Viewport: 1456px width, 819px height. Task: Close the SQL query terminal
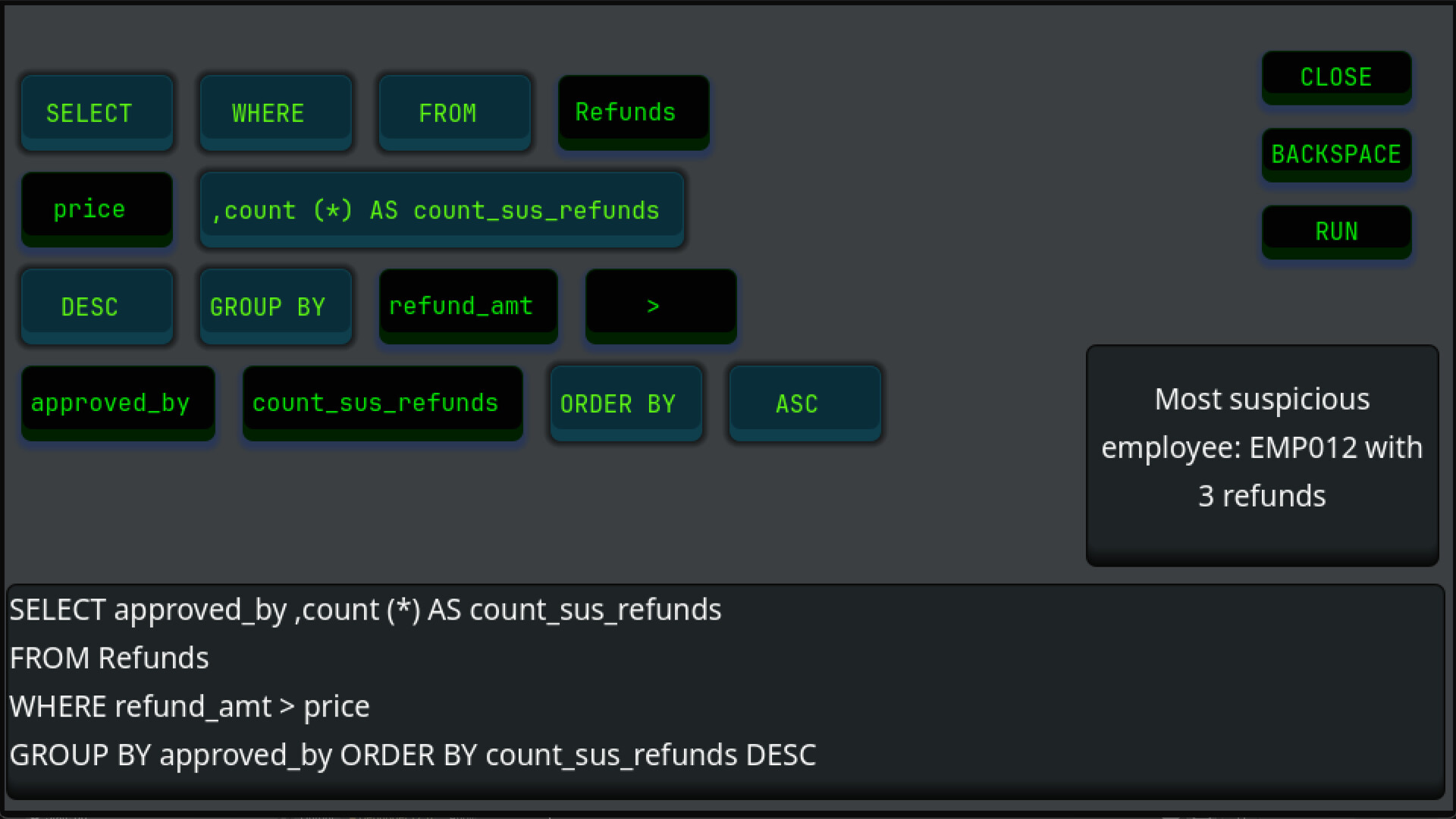pos(1336,77)
